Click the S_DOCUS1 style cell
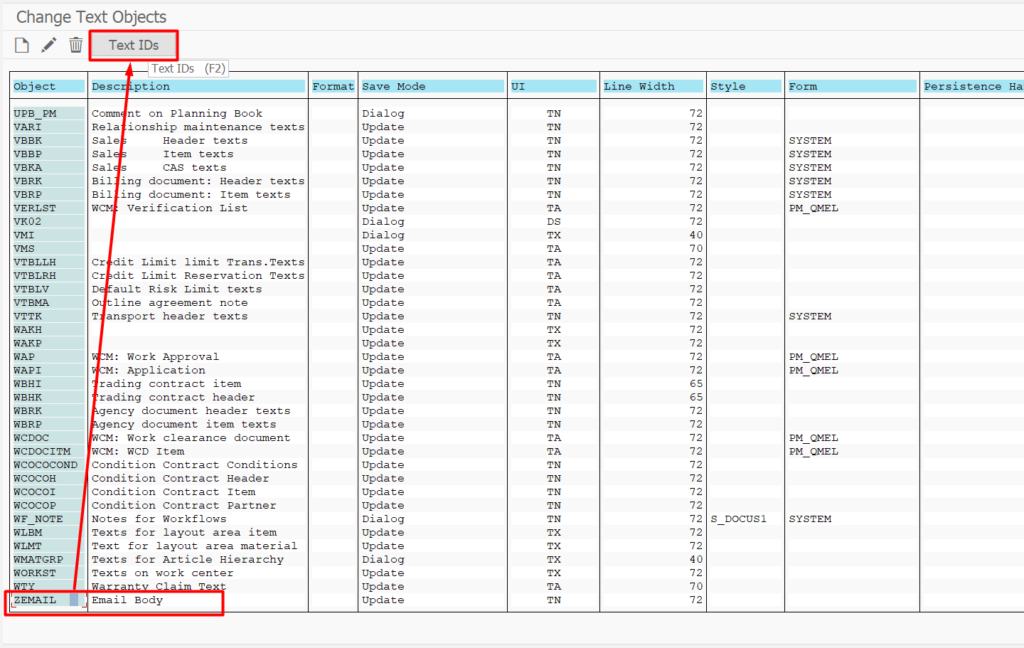The width and height of the screenshot is (1024, 648). click(x=738, y=519)
